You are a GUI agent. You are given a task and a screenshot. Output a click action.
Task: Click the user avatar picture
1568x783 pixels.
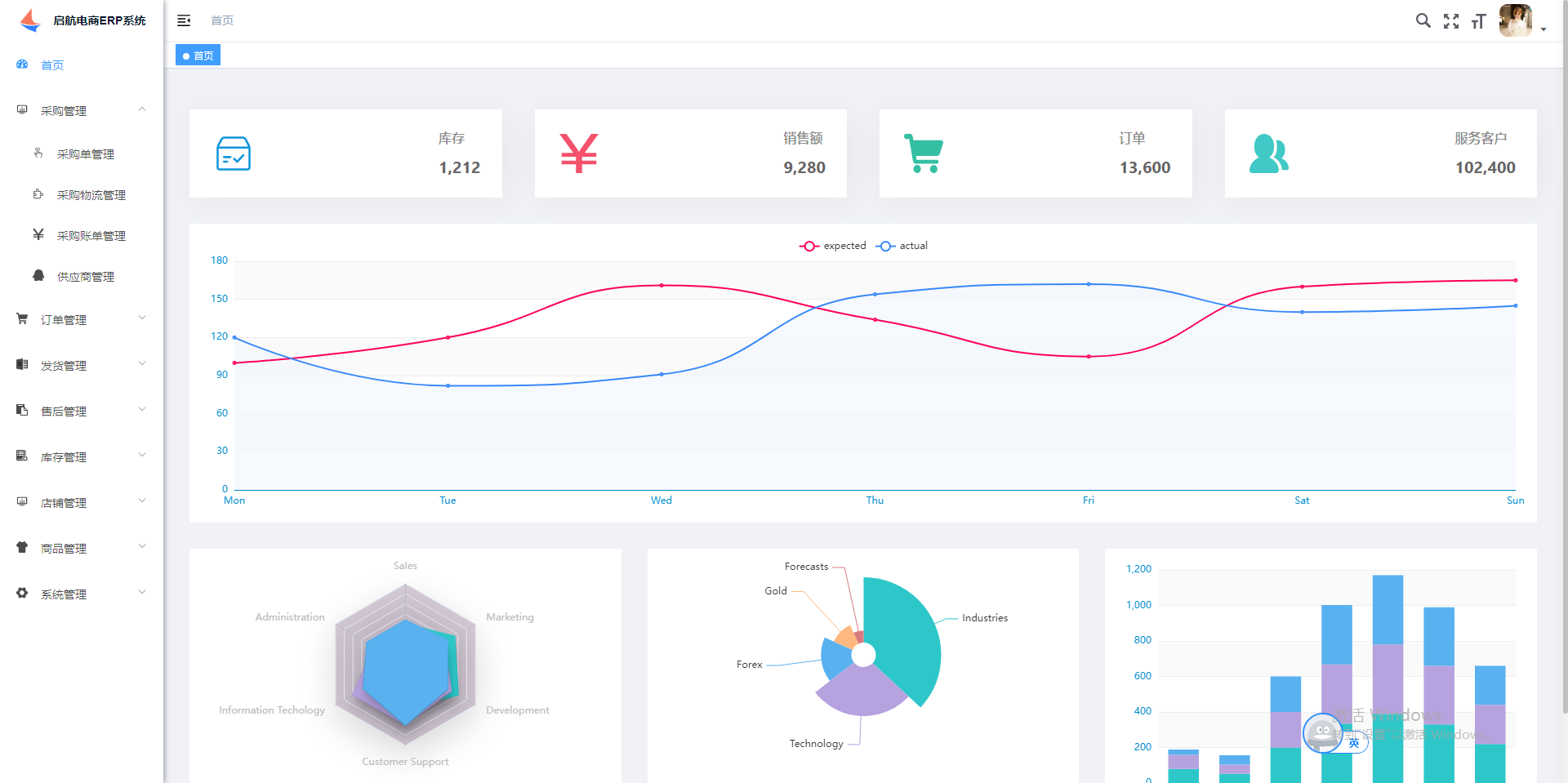pyautogui.click(x=1516, y=20)
